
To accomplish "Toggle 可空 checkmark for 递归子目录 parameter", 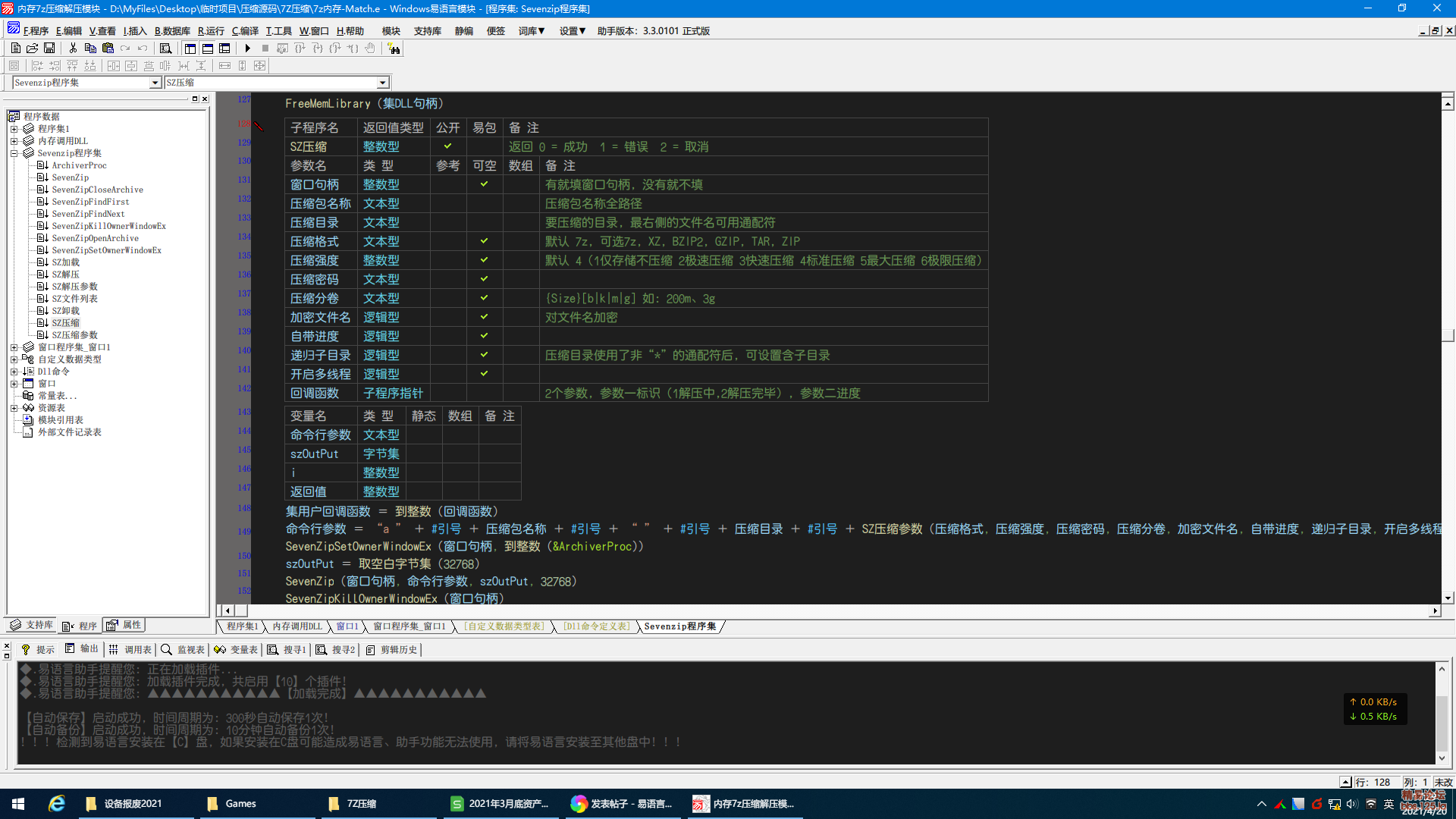I will (x=484, y=355).
